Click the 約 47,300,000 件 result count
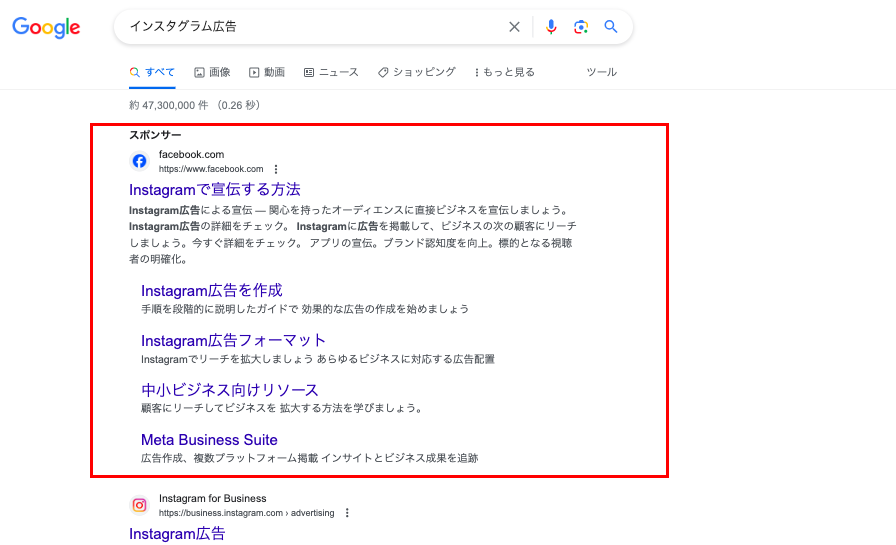 169,105
